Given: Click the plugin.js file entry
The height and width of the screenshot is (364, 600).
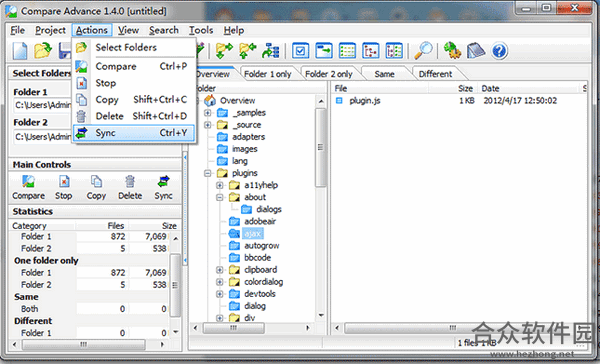Looking at the screenshot, I should 365,101.
